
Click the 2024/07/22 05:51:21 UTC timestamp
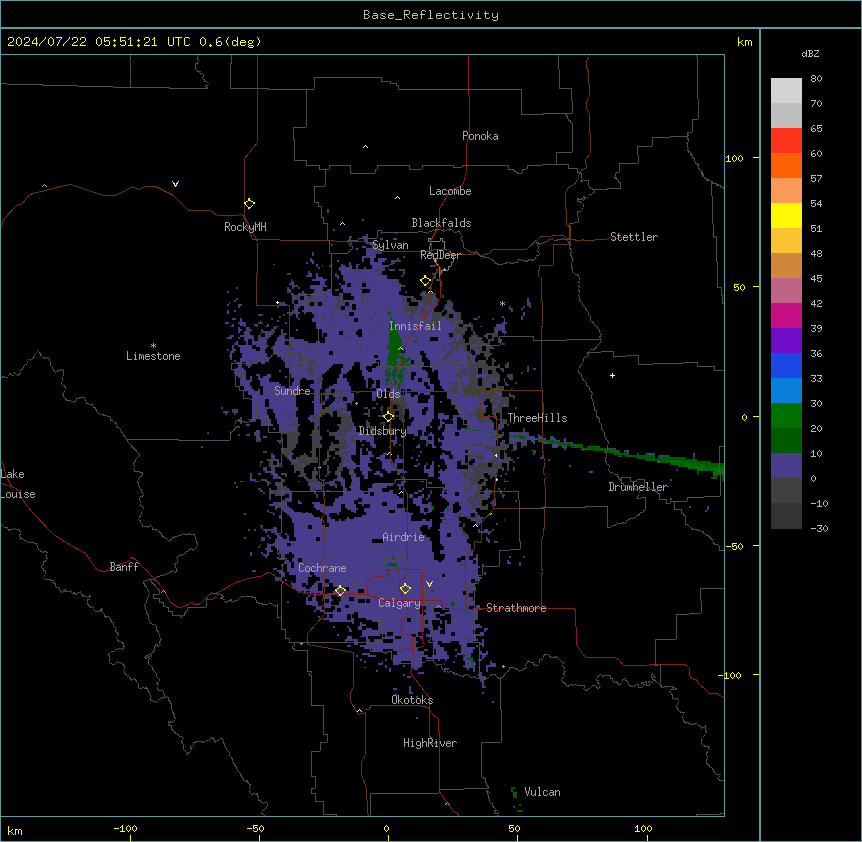(x=99, y=42)
